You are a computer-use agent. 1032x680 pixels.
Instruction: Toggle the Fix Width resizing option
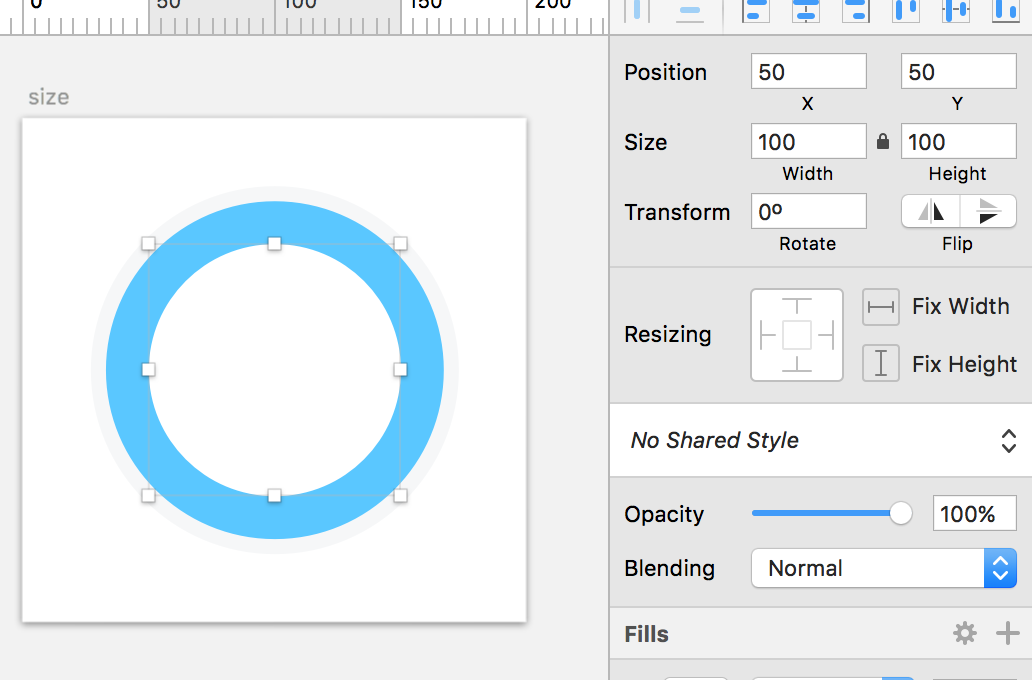point(881,307)
